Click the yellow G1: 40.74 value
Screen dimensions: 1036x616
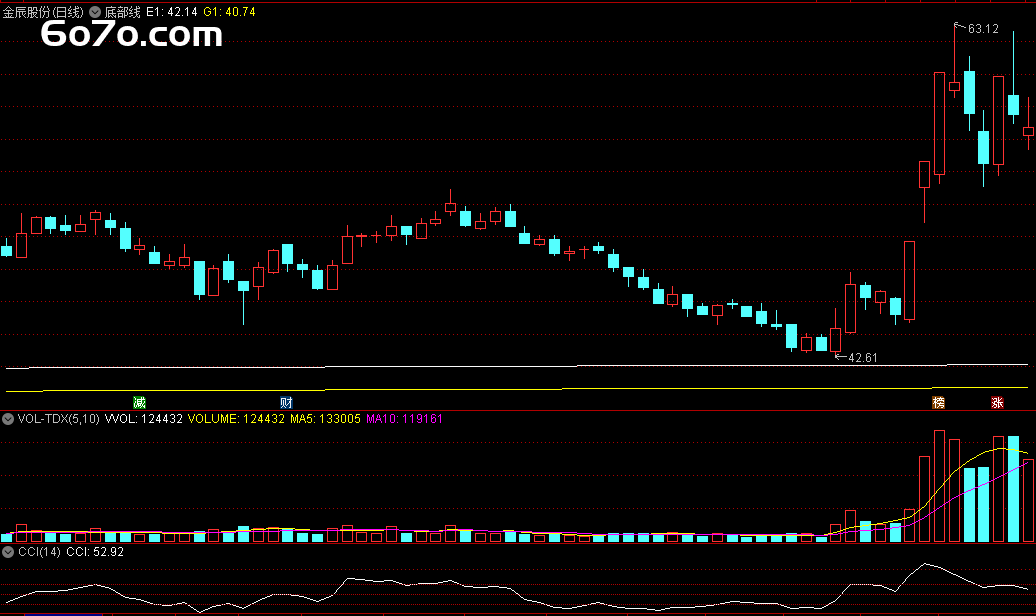[x=229, y=12]
